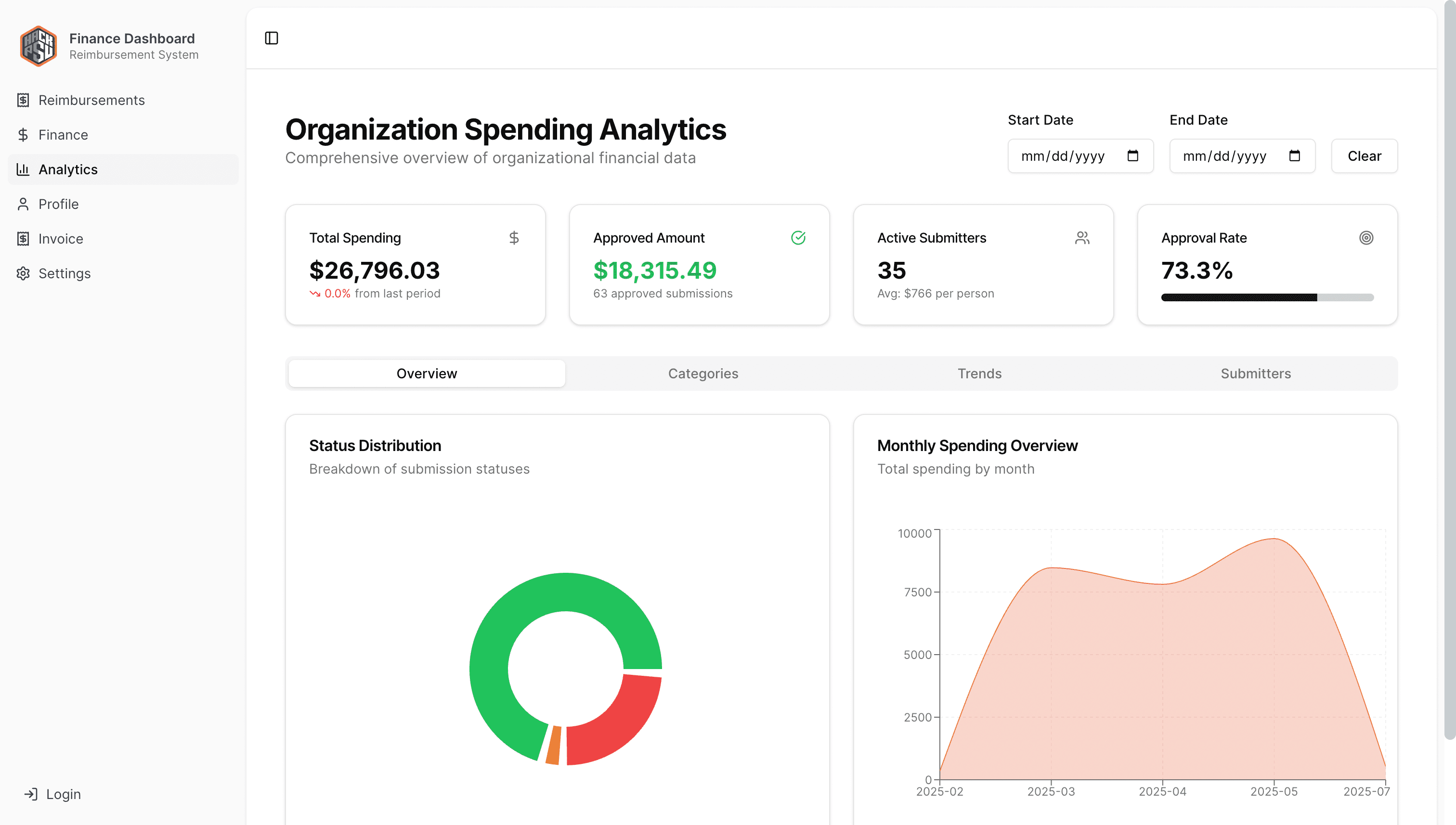
Task: Select the Overview tab
Action: pyautogui.click(x=427, y=374)
